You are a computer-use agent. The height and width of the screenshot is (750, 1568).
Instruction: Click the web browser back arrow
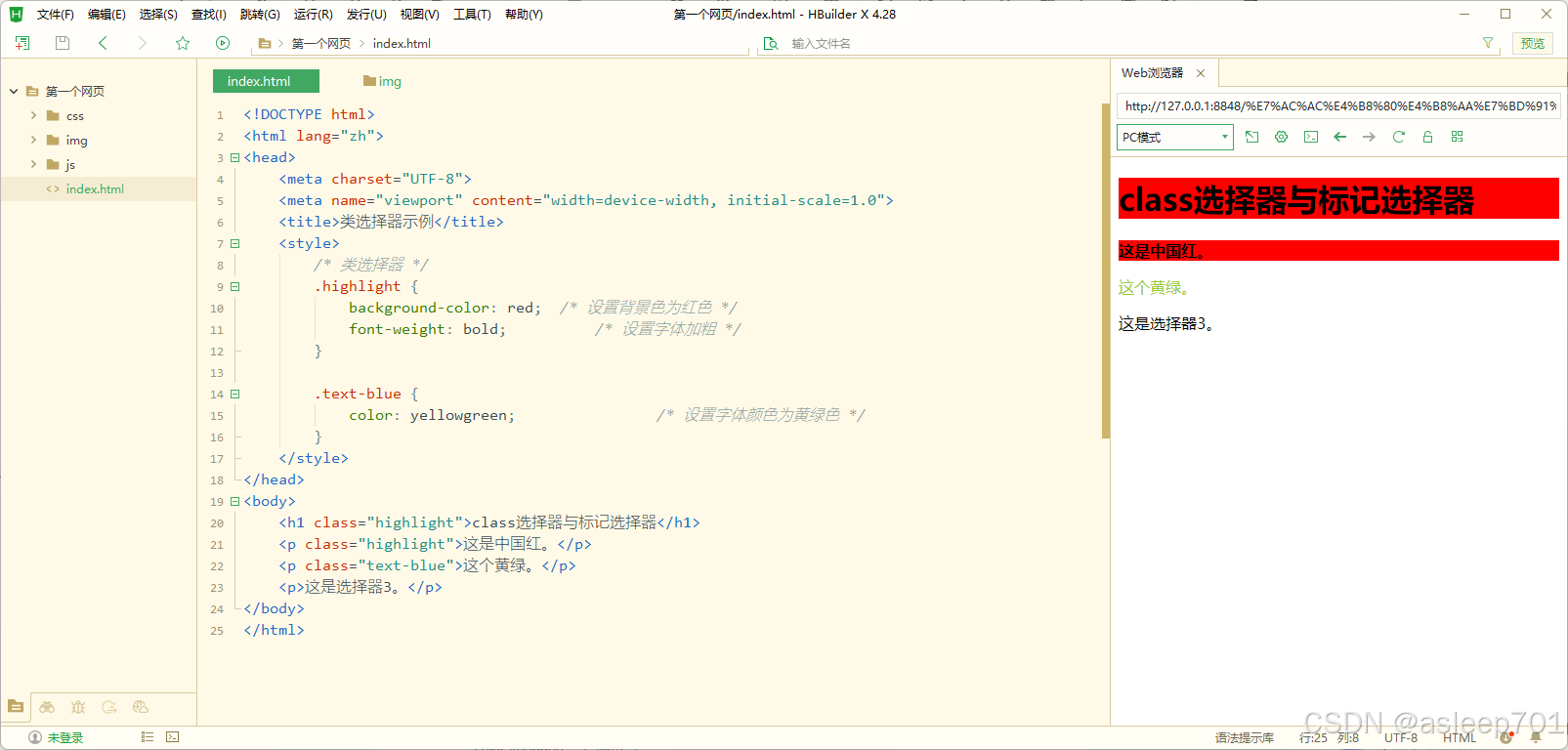point(1340,137)
